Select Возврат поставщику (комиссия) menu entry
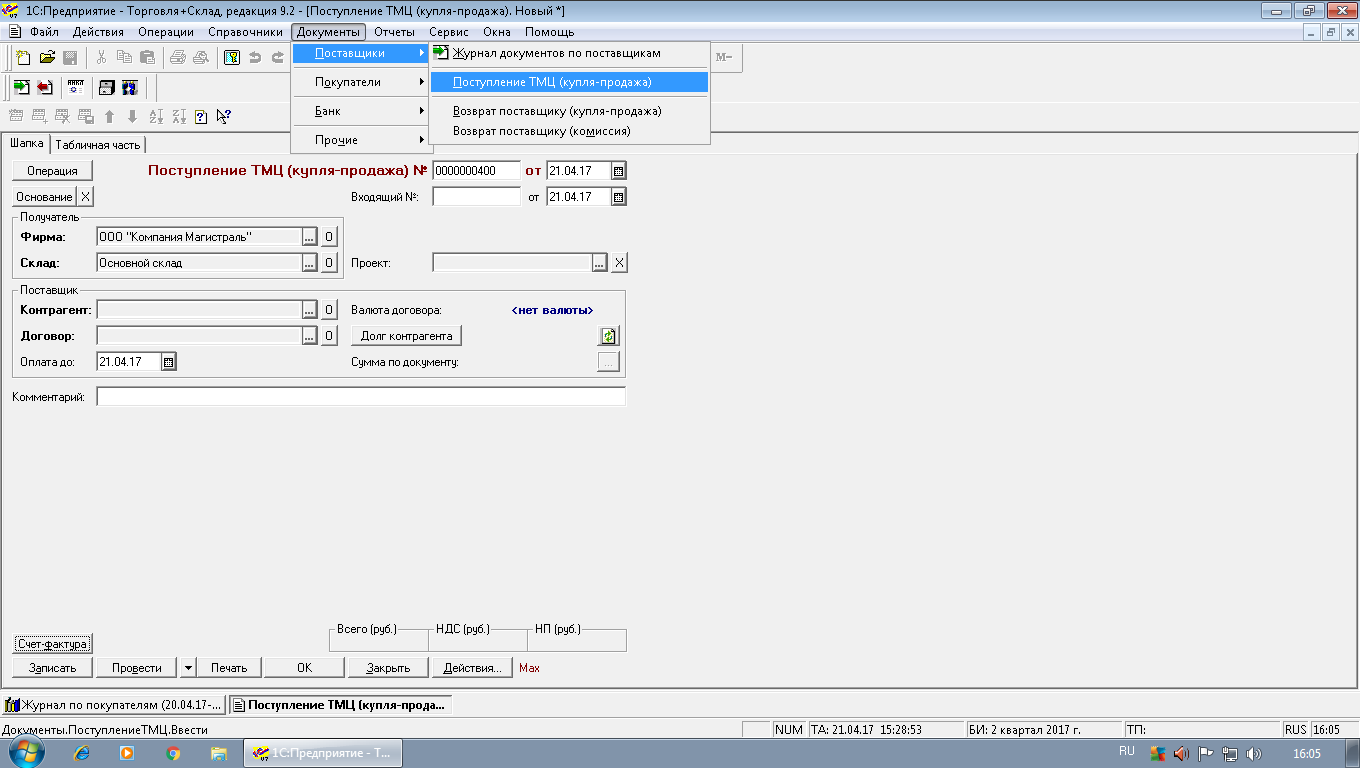 pos(541,131)
